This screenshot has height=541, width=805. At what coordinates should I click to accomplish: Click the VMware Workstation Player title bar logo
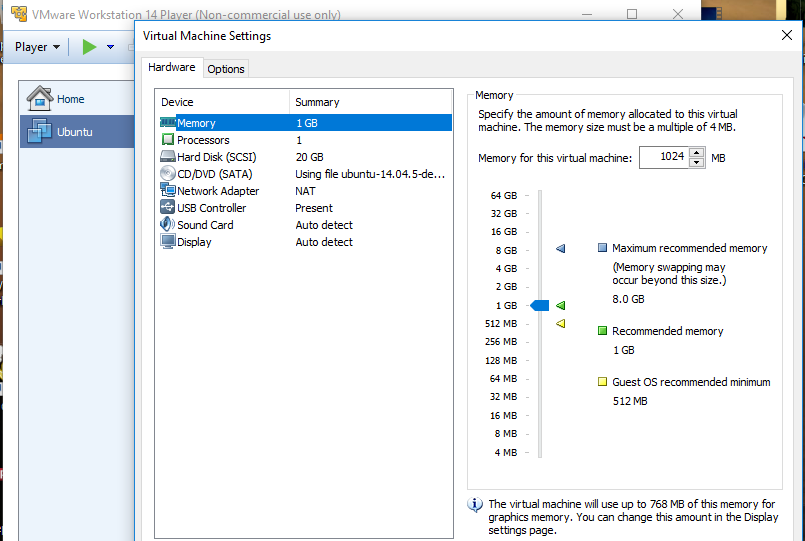19,14
